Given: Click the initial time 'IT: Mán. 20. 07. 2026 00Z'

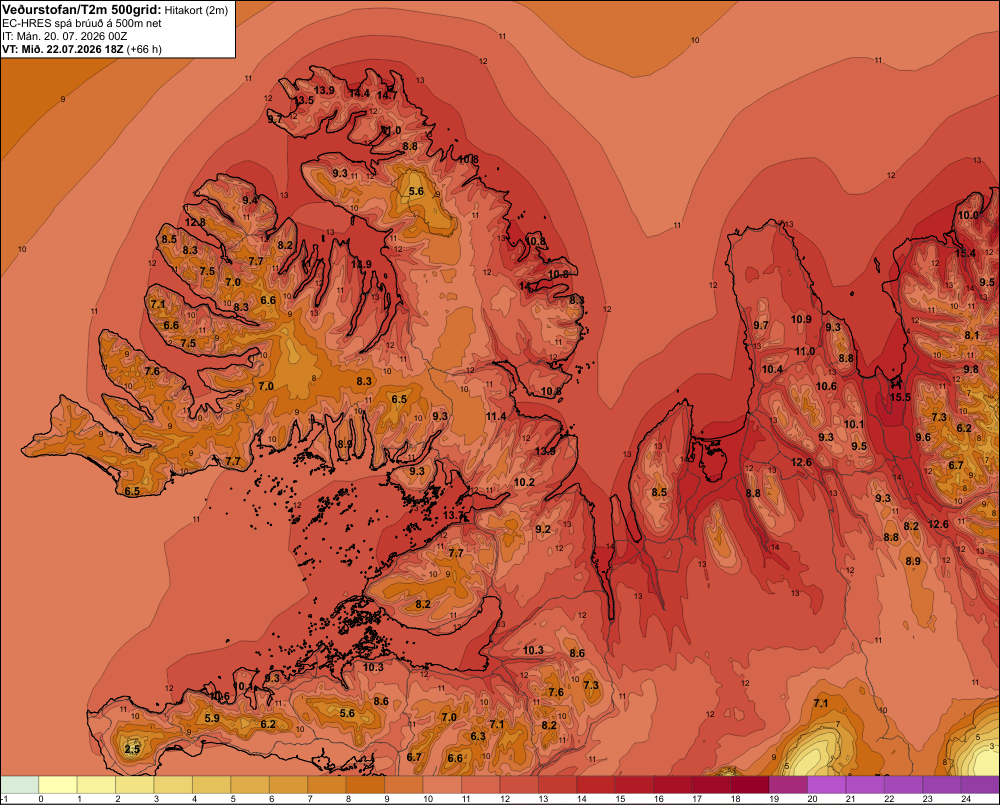Looking at the screenshot, I should (64, 36).
